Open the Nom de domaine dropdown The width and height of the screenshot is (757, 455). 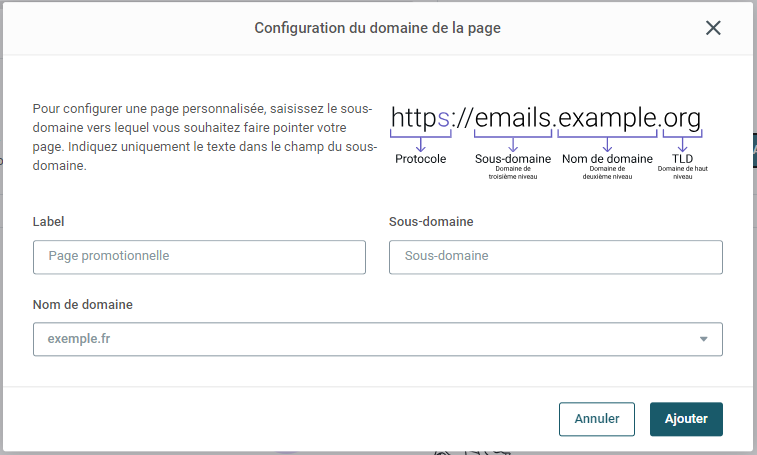pos(378,339)
